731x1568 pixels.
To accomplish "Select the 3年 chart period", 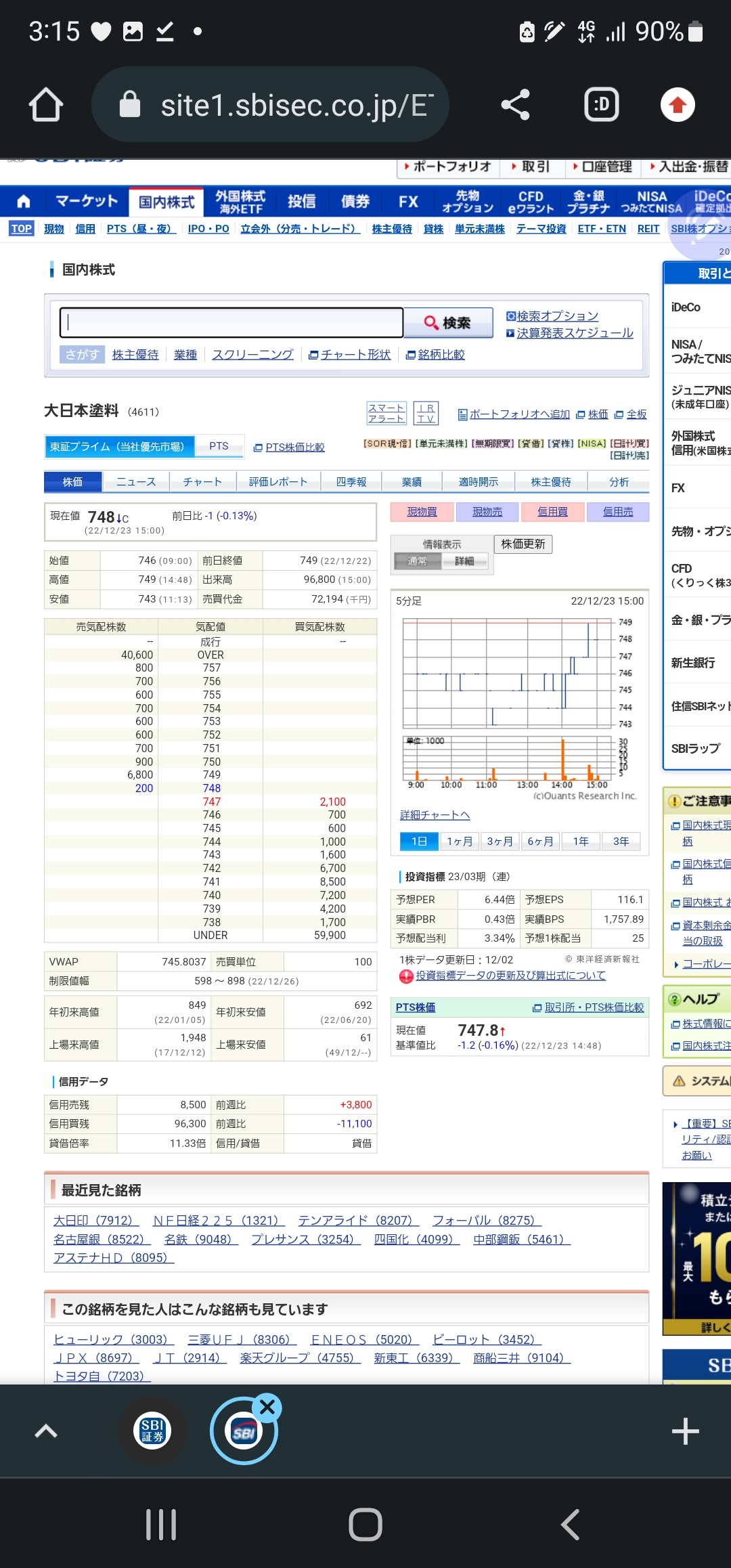I will (x=621, y=842).
